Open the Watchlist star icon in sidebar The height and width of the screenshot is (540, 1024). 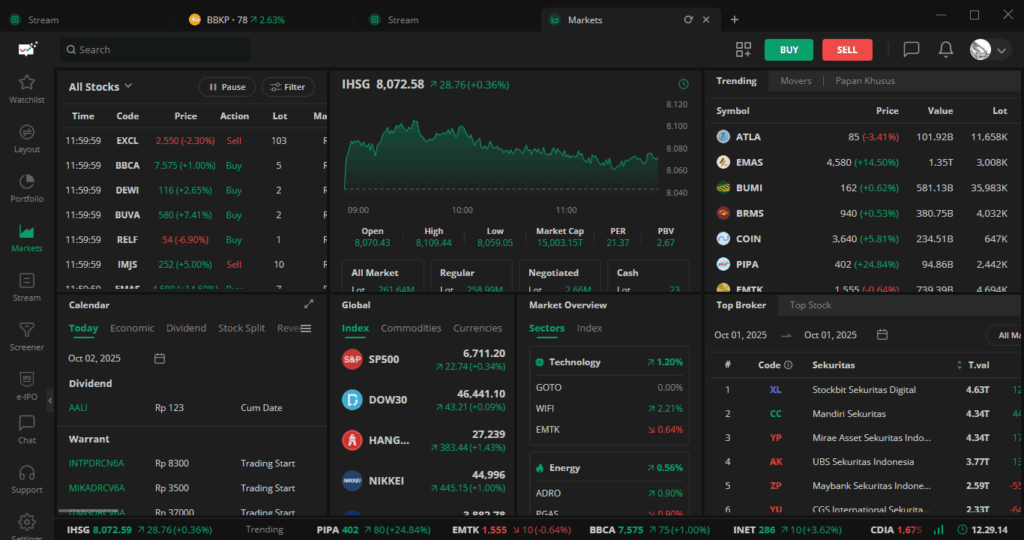point(27,83)
